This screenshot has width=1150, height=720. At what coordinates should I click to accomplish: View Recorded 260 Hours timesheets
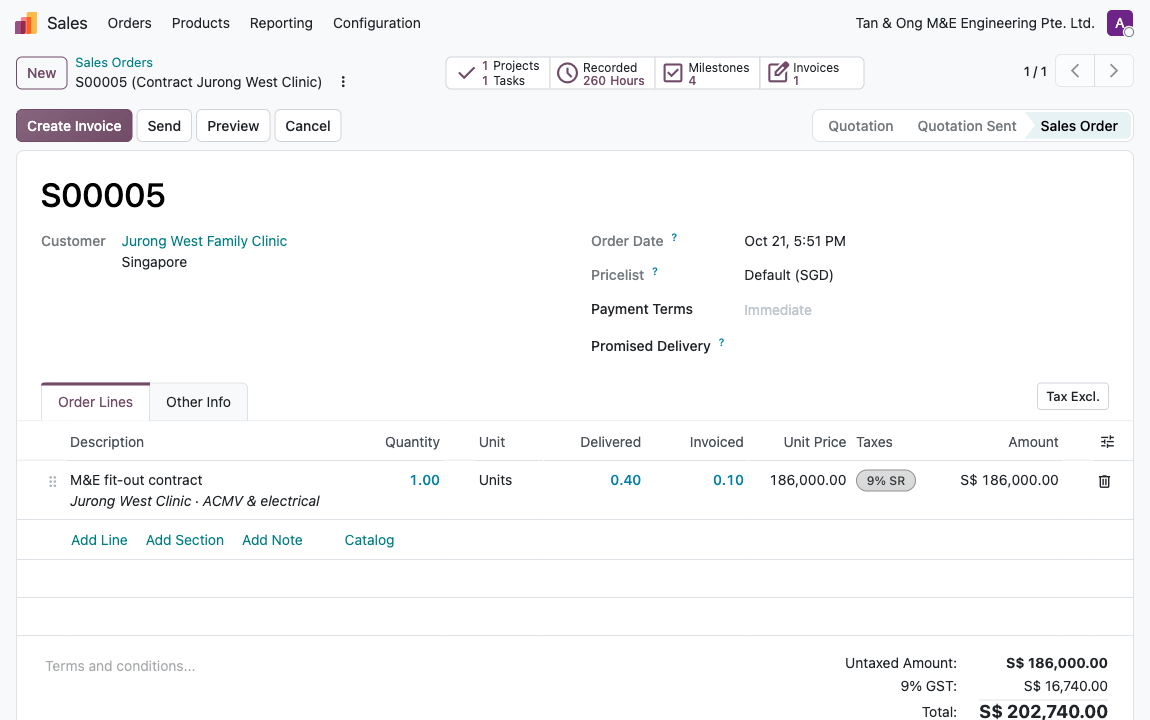click(602, 73)
